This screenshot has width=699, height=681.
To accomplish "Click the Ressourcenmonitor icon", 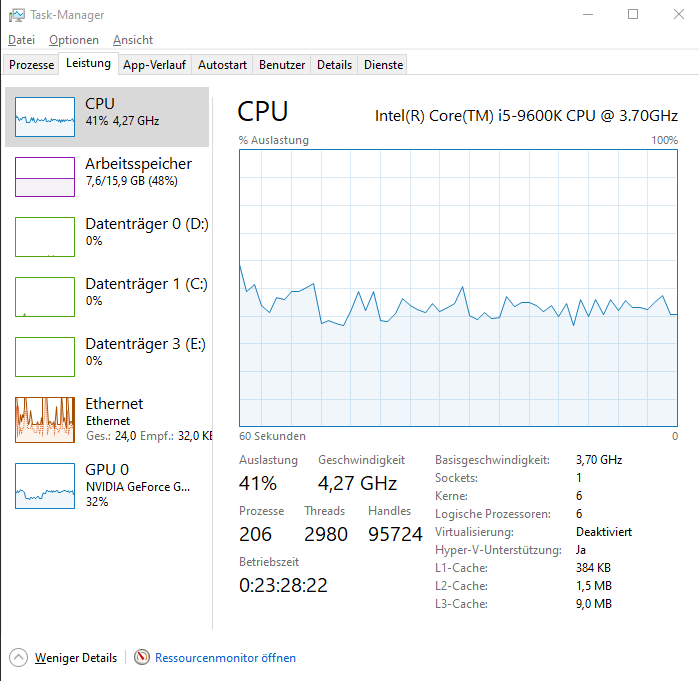I will [142, 658].
